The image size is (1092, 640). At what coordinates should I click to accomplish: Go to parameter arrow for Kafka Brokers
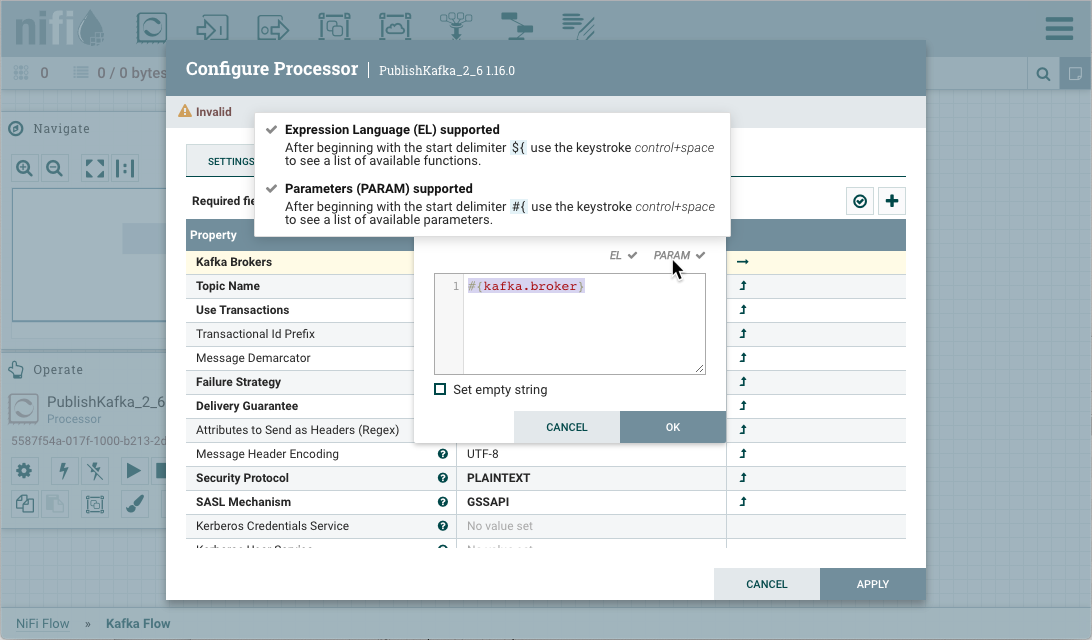click(x=742, y=262)
